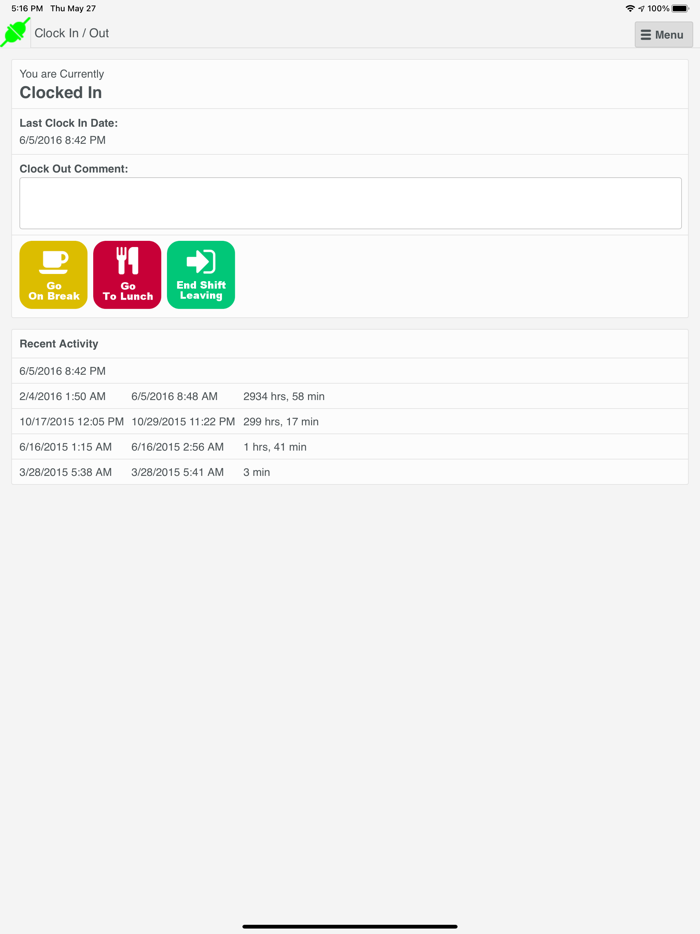Select the 2/4/2016 1:50 AM entry
Viewport: 700px width, 934px height.
click(x=63, y=396)
